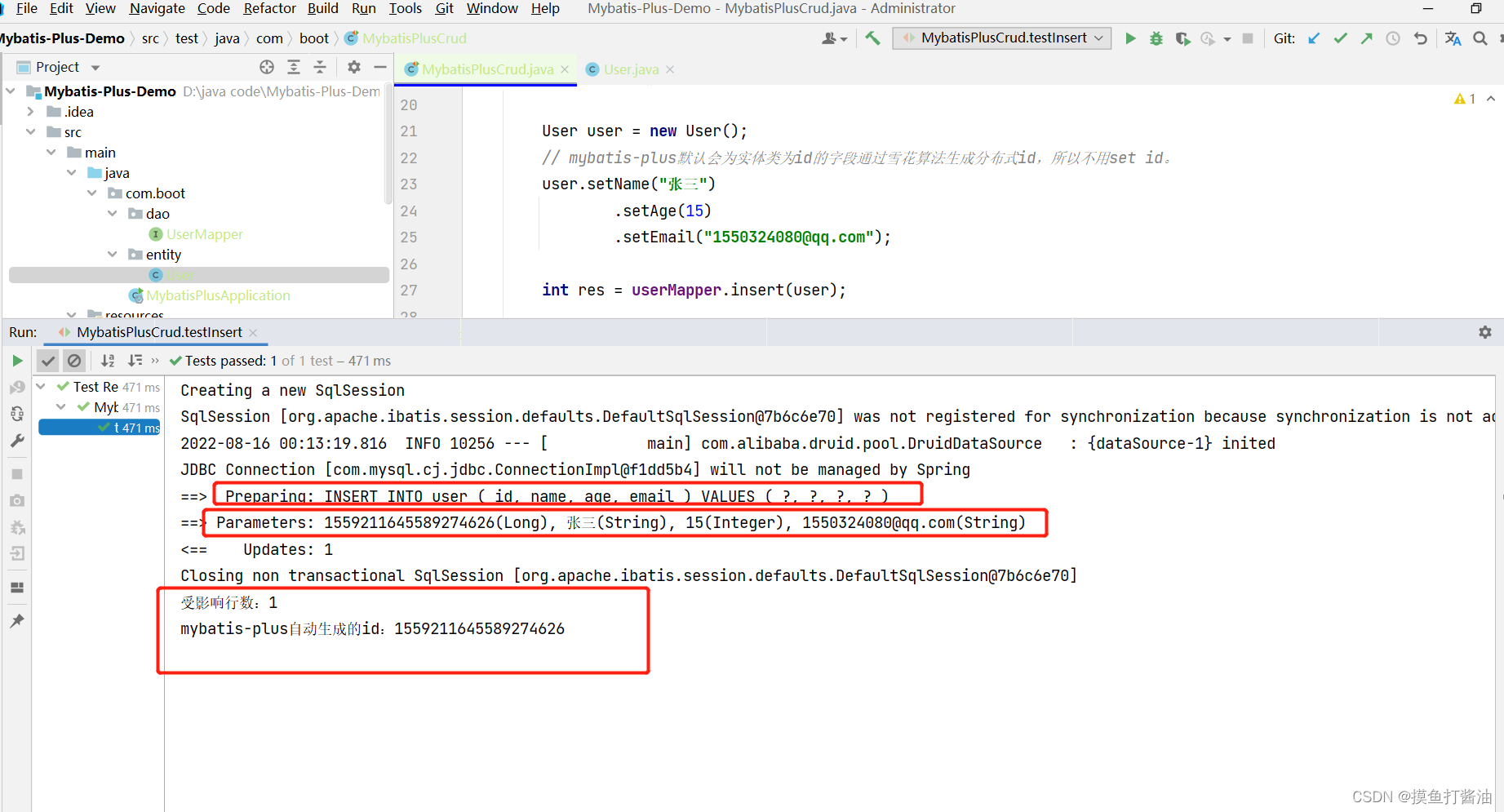Image resolution: width=1504 pixels, height=812 pixels.
Task: Run MybatisPlusCrud.testInsert with green play button
Action: (1130, 38)
